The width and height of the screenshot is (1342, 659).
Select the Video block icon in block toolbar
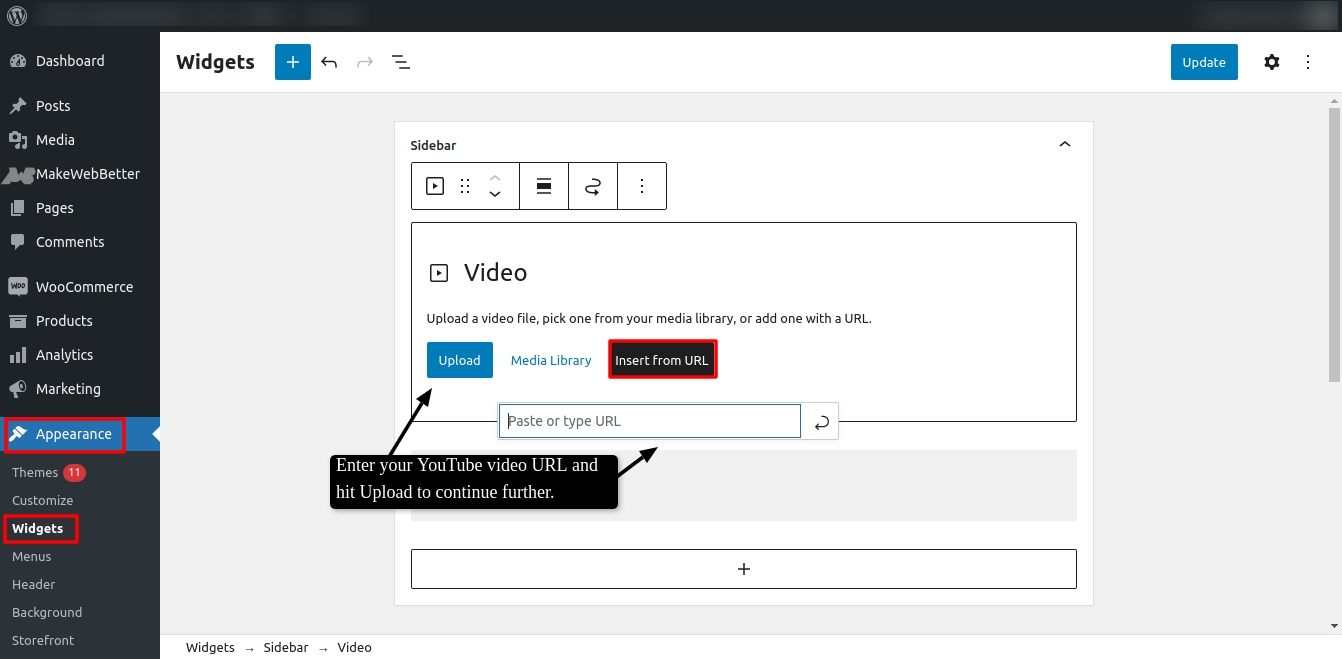coord(434,186)
